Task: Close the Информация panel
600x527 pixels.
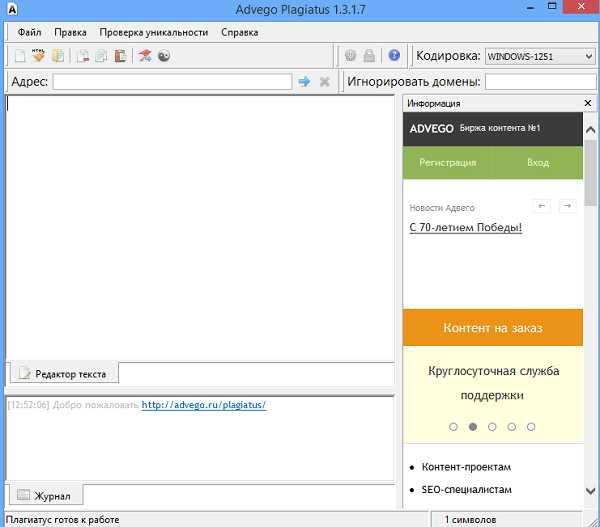Action: [588, 103]
